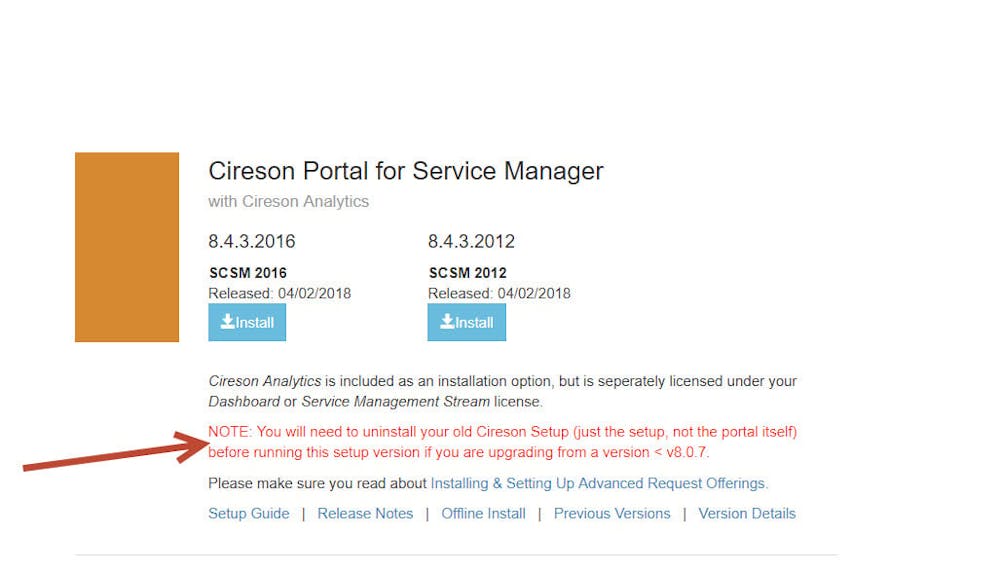Click Install button for SCSM 2016
1000x573 pixels.
coord(247,322)
